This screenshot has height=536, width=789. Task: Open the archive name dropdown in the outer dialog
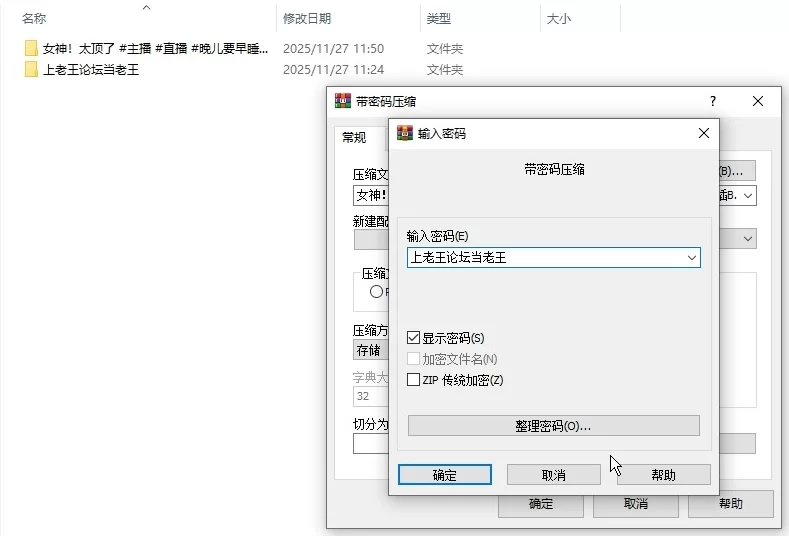pos(747,196)
